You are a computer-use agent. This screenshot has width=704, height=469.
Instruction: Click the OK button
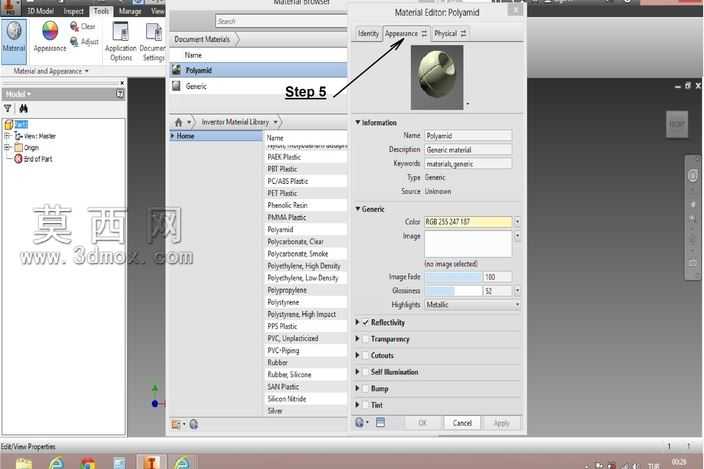422,423
